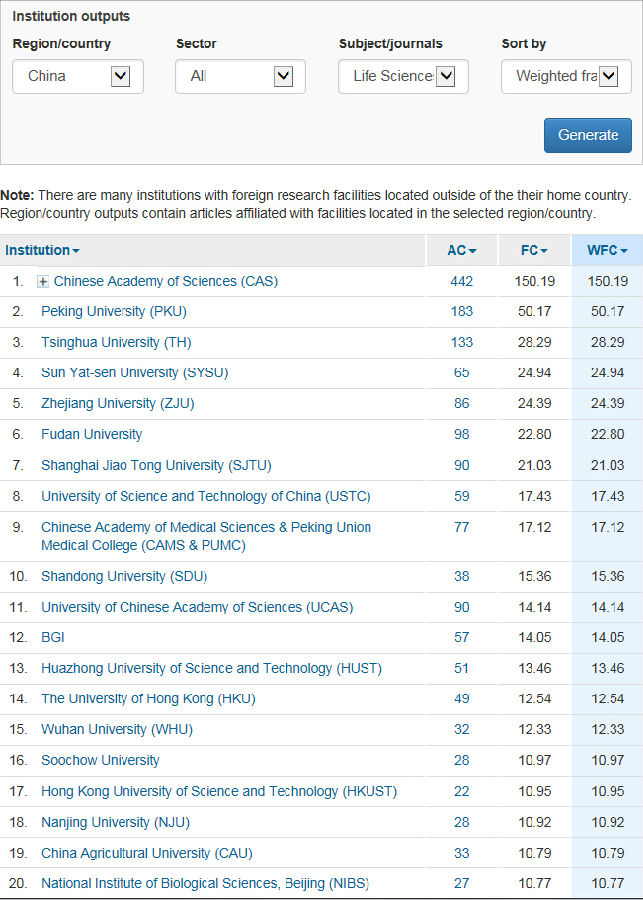
Task: Select WFC value 28.29 for Tsinghua
Action: click(607, 343)
